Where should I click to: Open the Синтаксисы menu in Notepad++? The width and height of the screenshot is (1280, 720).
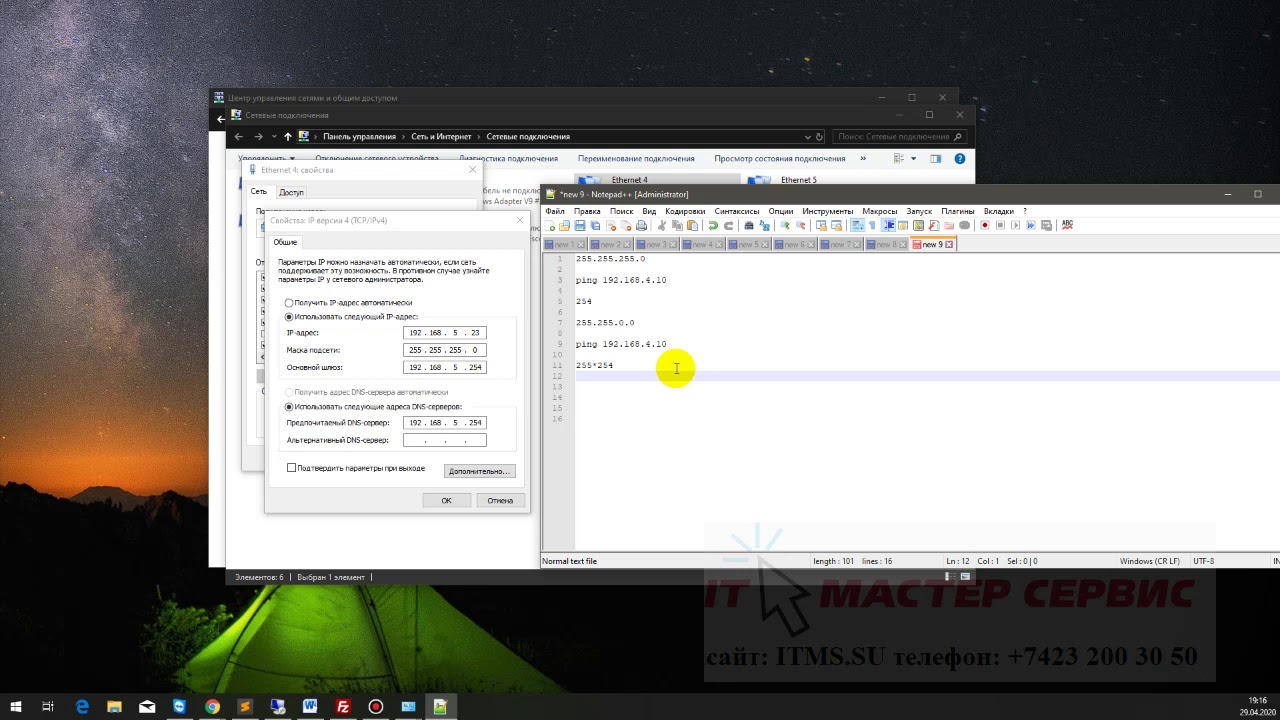coord(737,211)
